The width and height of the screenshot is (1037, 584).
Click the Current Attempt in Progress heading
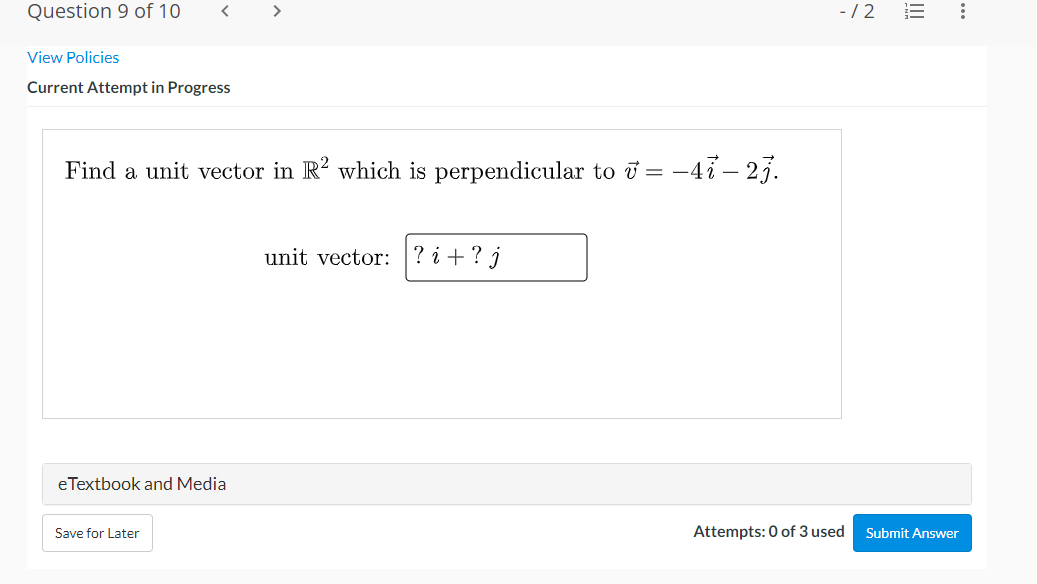(x=129, y=87)
